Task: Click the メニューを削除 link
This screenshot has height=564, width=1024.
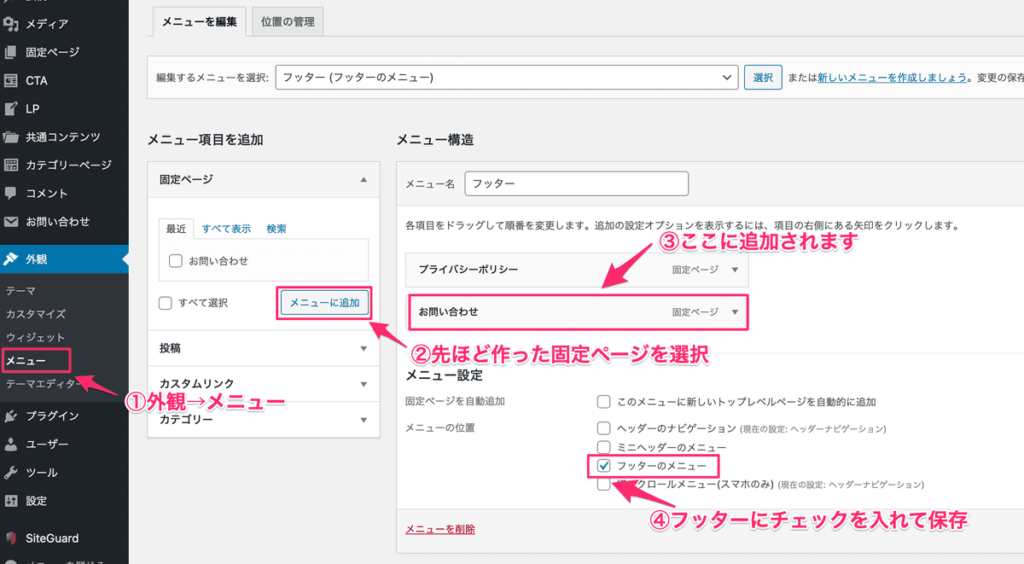Action: (x=440, y=529)
